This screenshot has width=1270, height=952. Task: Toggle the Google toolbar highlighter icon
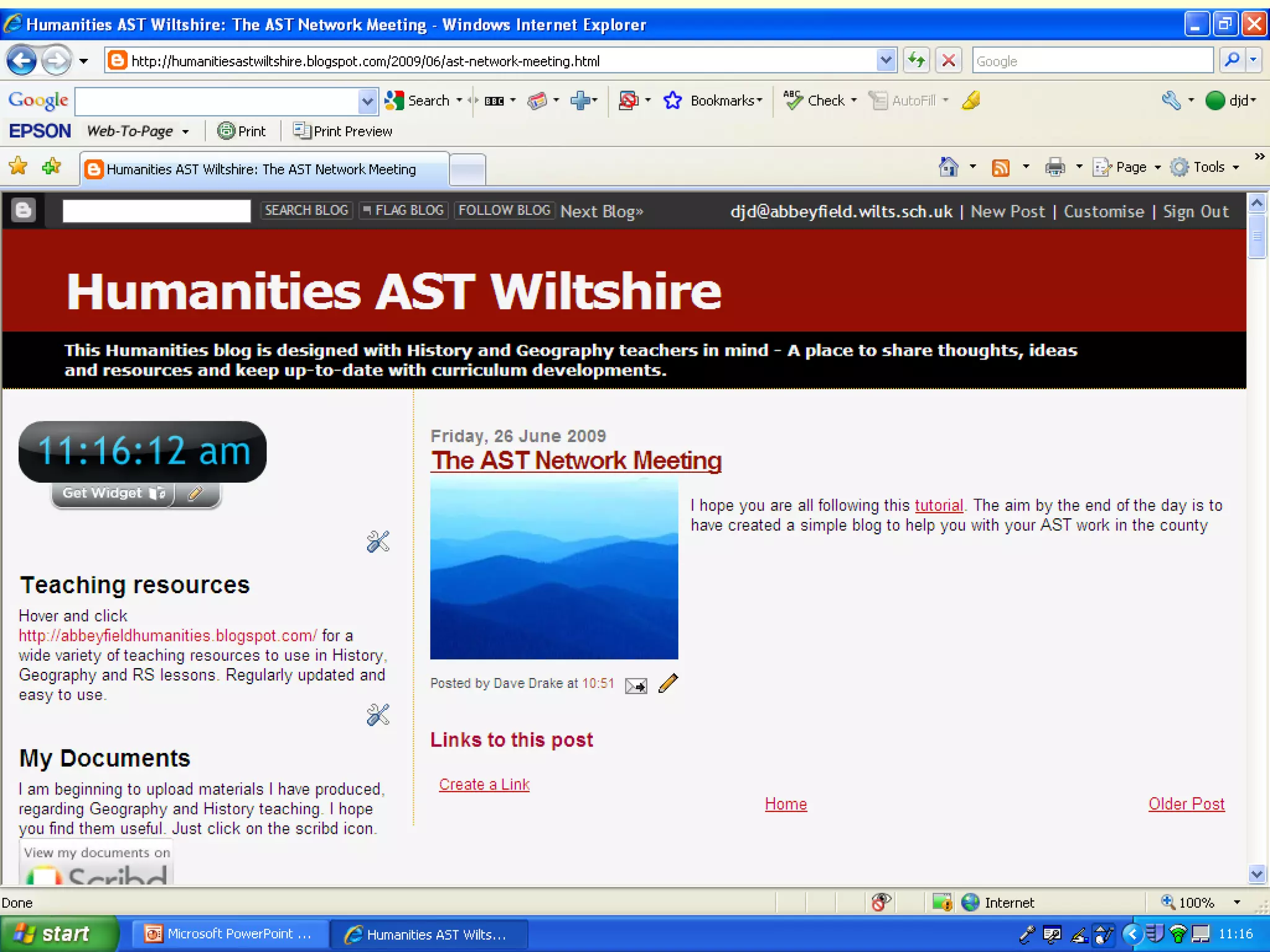point(971,100)
